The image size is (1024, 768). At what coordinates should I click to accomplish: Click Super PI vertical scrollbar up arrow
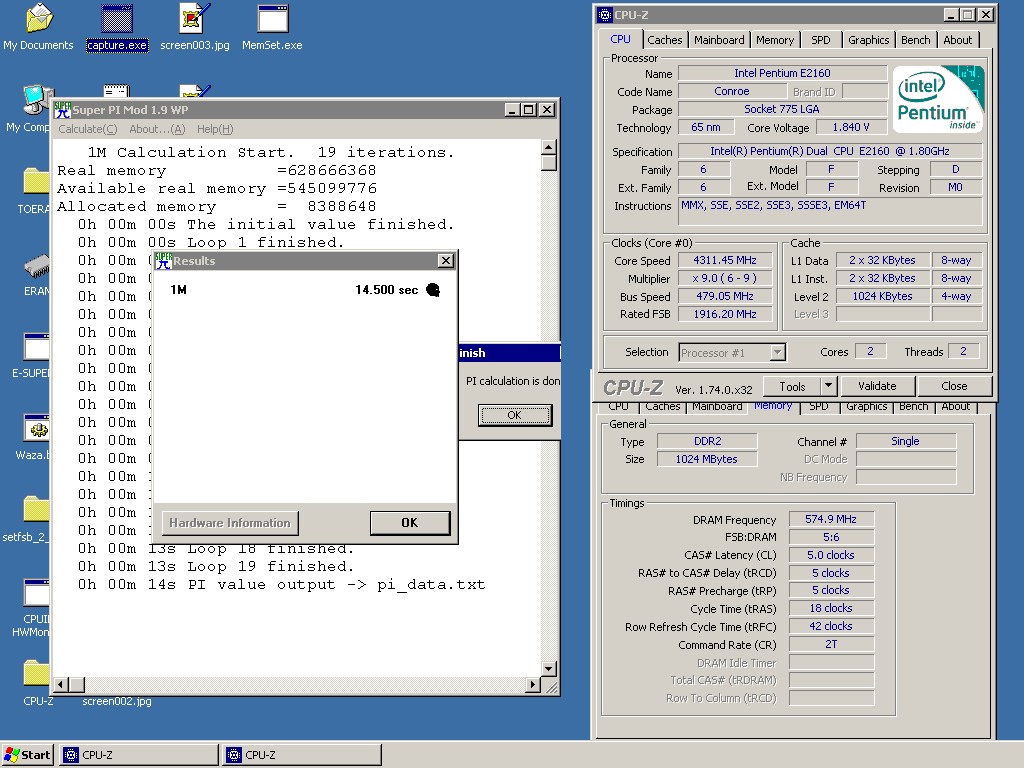(x=549, y=147)
